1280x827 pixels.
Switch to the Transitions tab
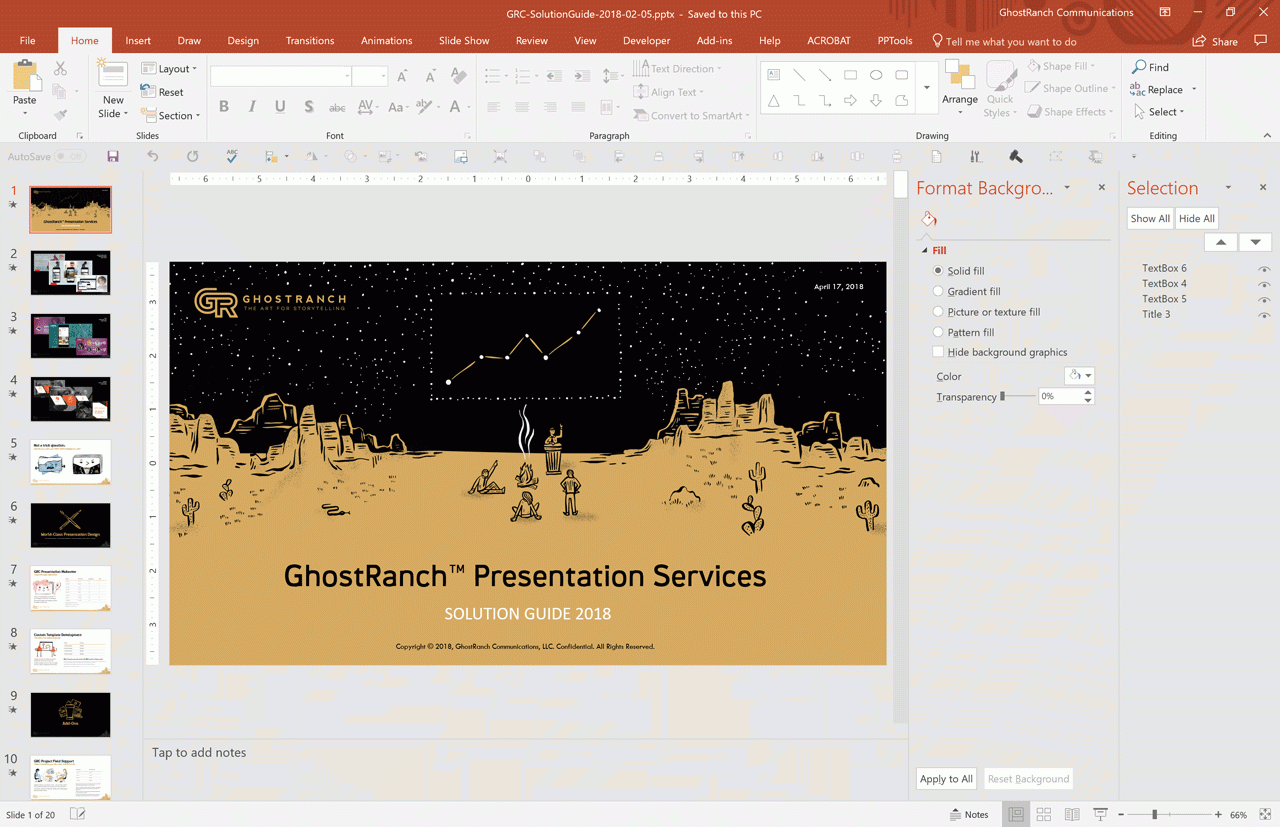(x=310, y=41)
